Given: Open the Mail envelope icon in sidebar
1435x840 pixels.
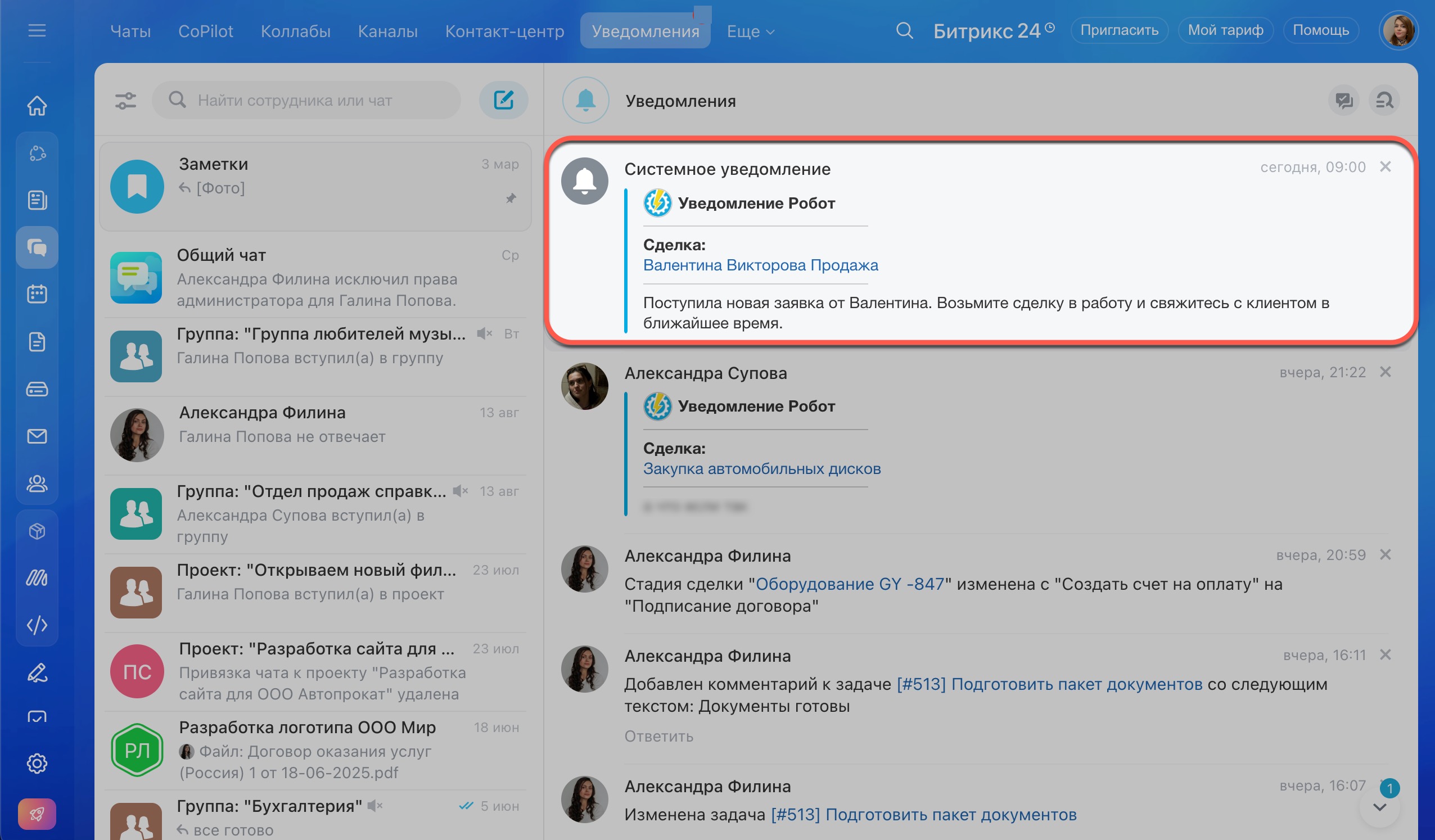Looking at the screenshot, I should [x=37, y=436].
